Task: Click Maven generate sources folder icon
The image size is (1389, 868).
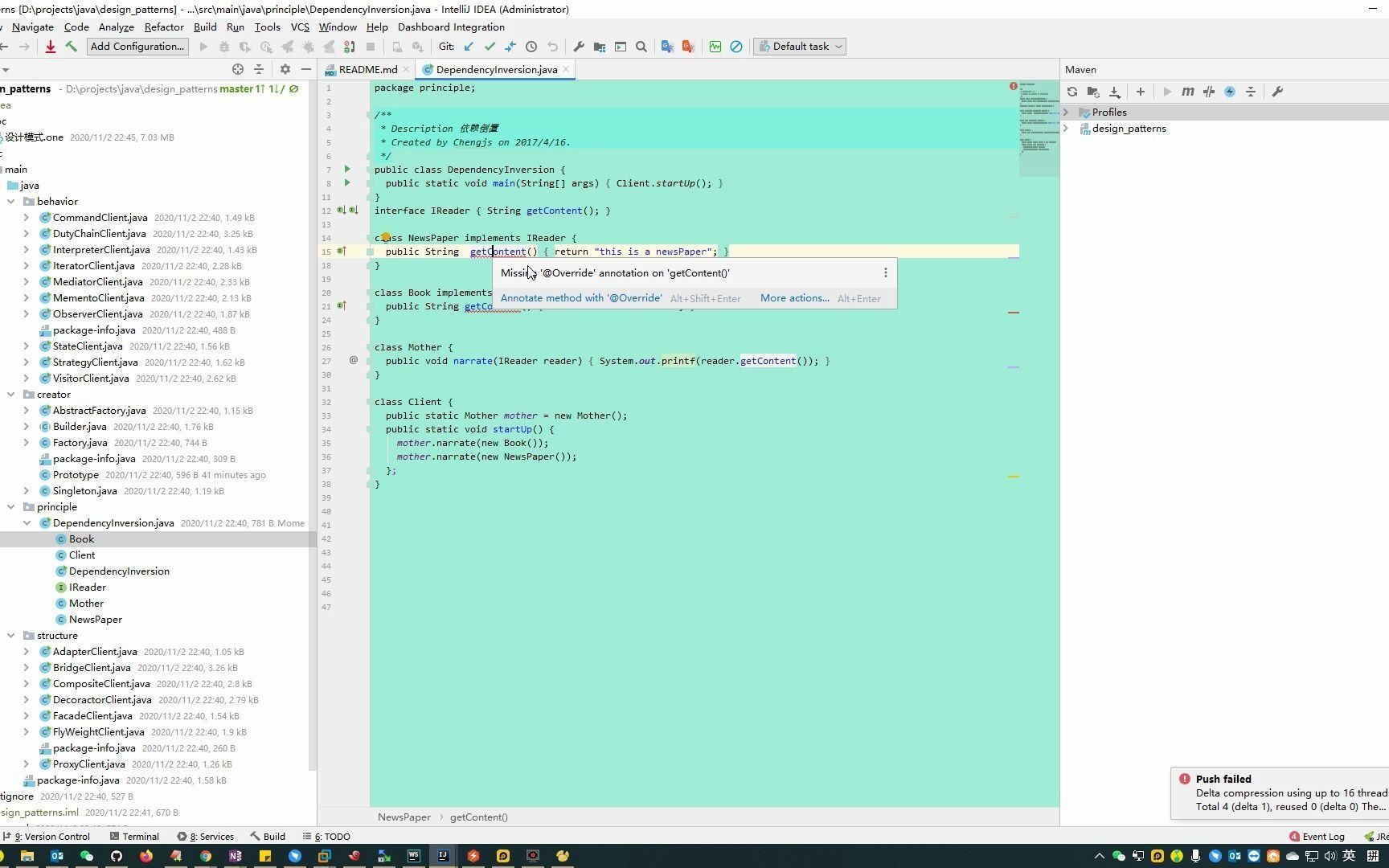Action: point(1093,92)
